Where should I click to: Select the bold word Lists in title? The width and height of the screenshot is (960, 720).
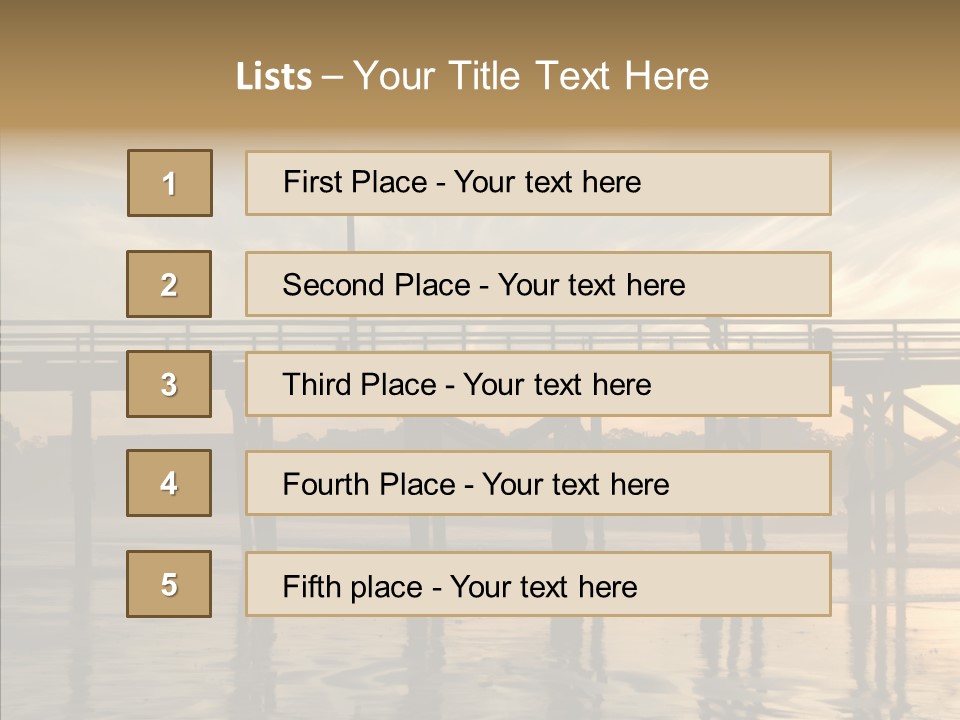274,76
